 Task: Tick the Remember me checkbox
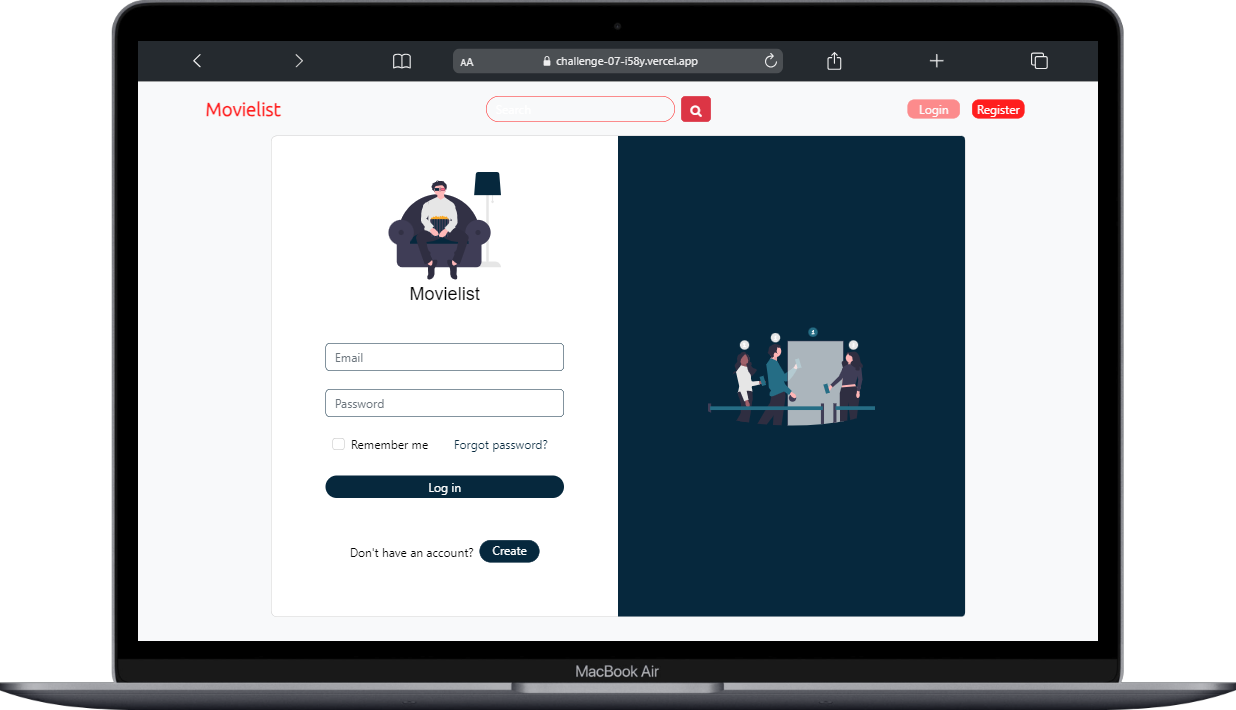339,444
